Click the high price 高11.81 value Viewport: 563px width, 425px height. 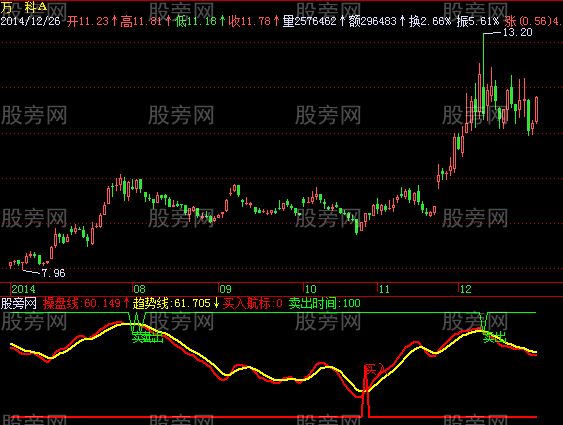pos(141,21)
